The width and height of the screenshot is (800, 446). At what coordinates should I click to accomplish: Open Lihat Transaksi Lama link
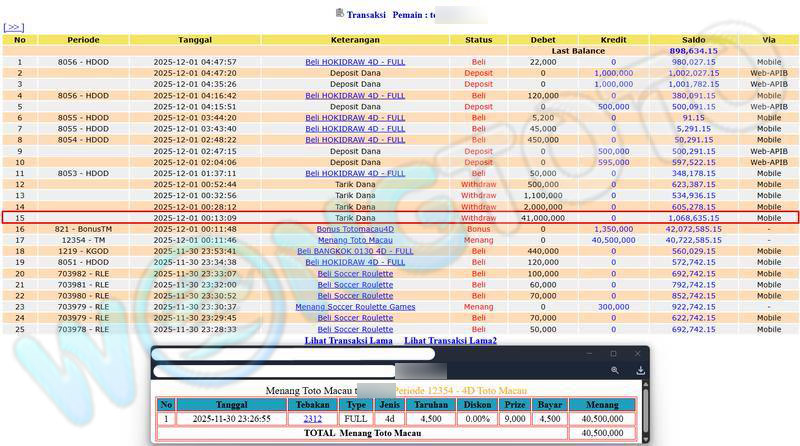(349, 341)
